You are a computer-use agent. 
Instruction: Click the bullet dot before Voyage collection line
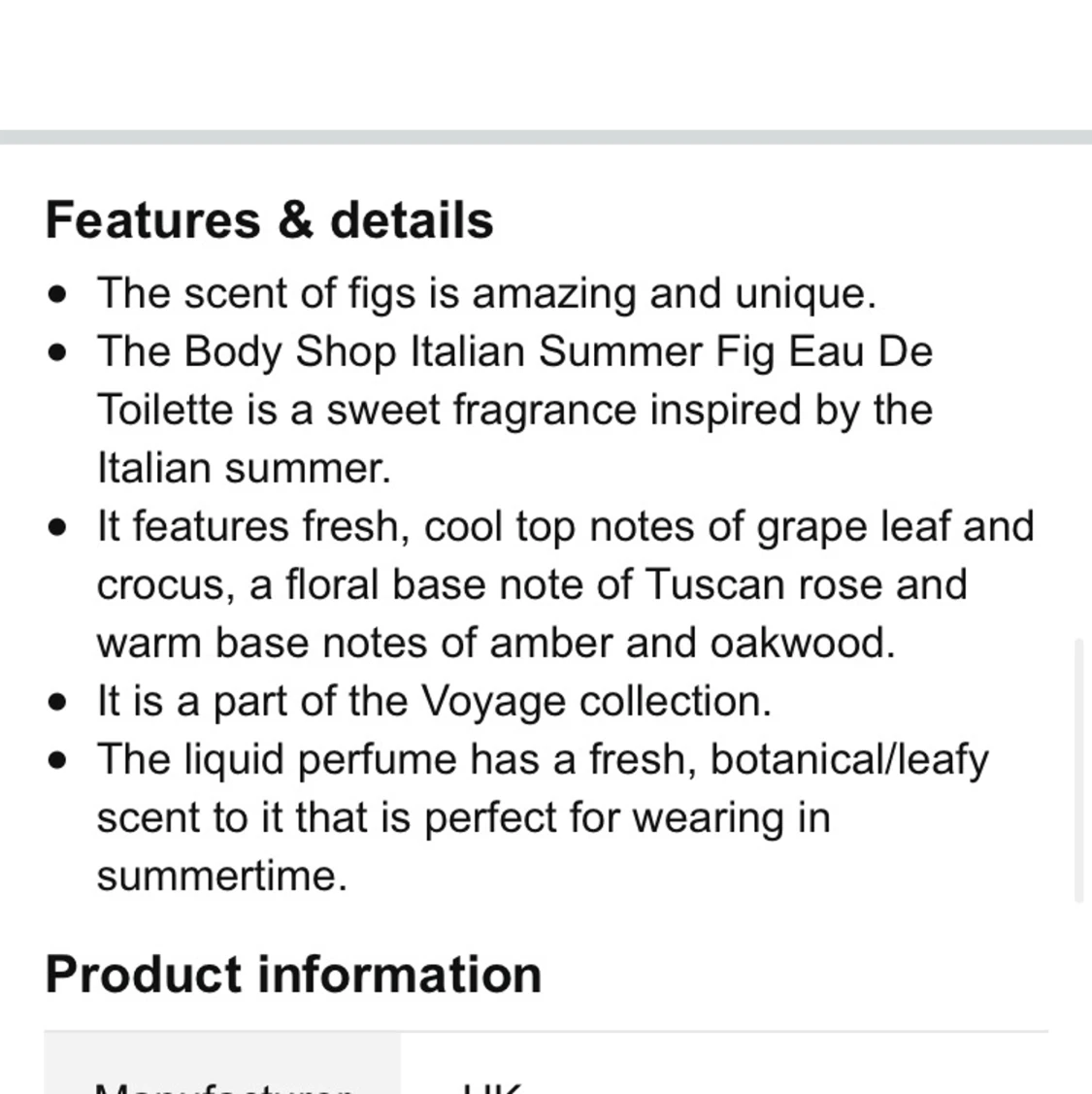(57, 702)
